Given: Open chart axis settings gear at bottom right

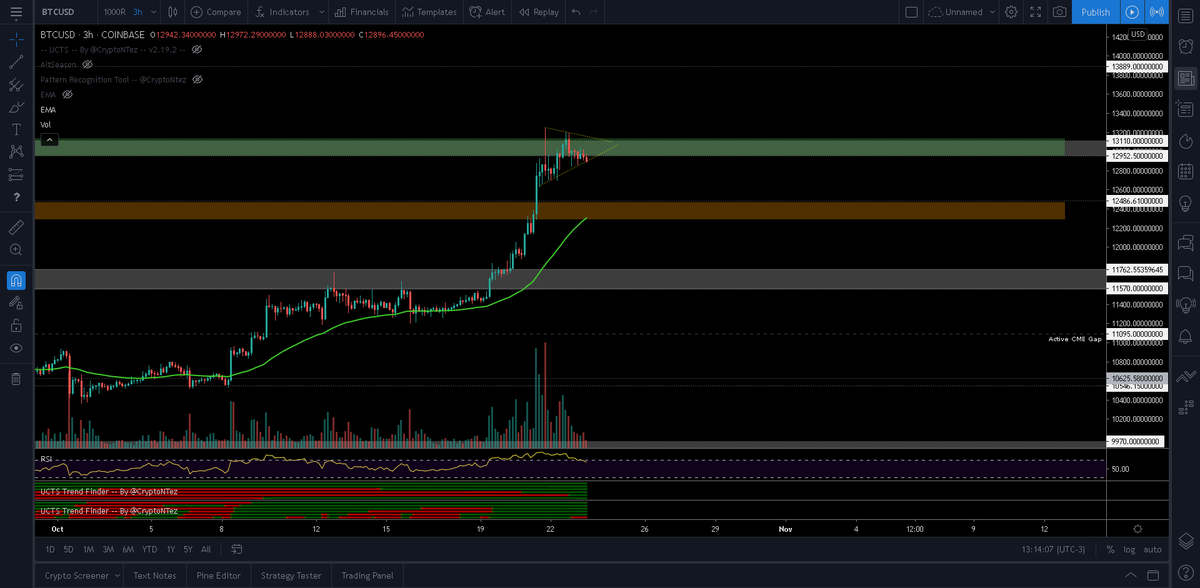Looking at the screenshot, I should [x=1138, y=528].
